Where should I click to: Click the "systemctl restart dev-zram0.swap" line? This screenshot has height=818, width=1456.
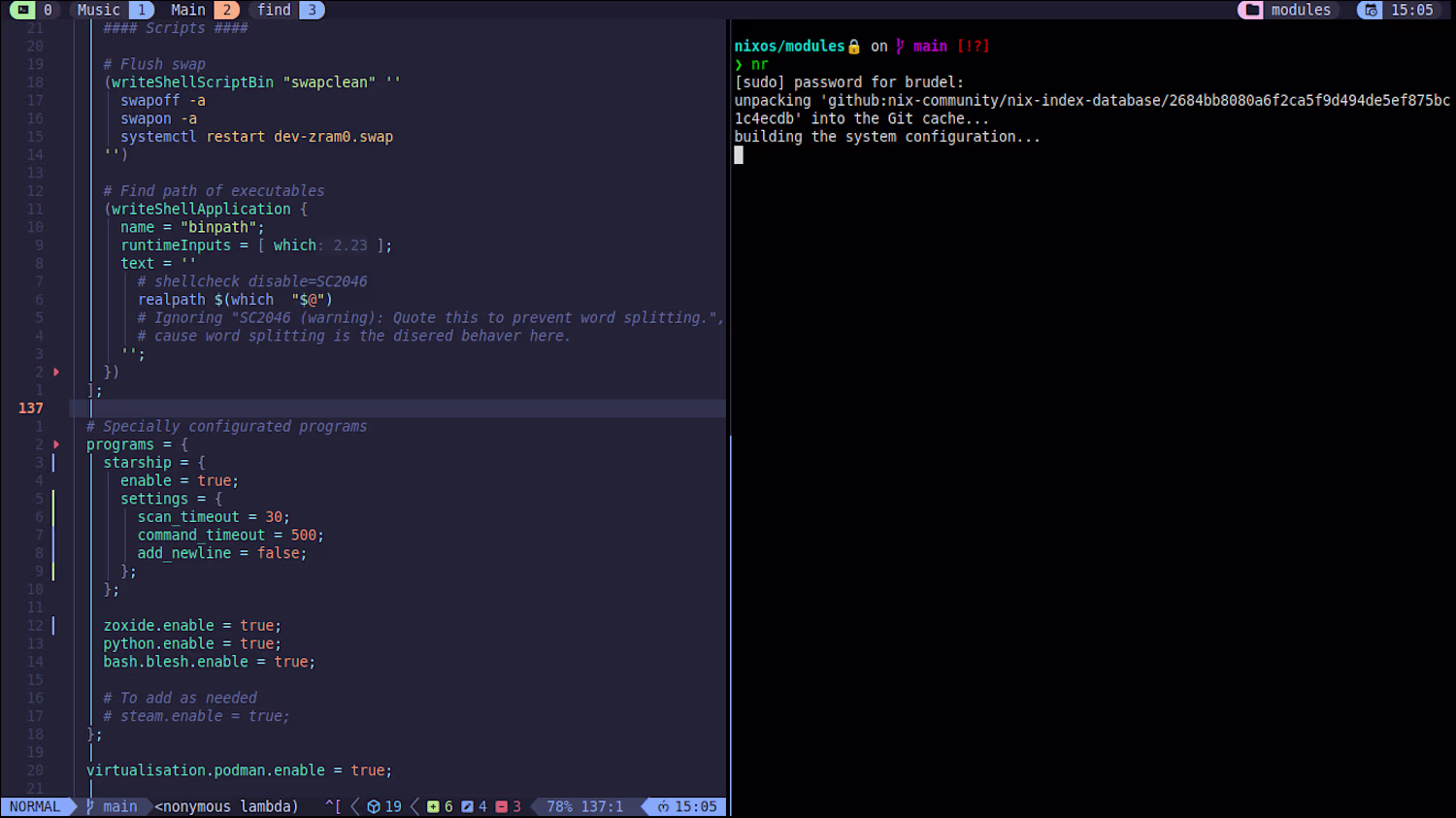pos(257,137)
